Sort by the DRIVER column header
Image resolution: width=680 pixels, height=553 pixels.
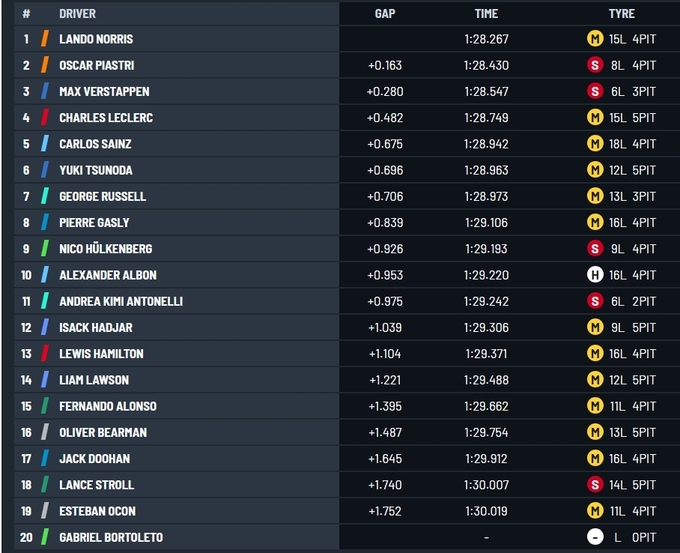click(x=77, y=14)
